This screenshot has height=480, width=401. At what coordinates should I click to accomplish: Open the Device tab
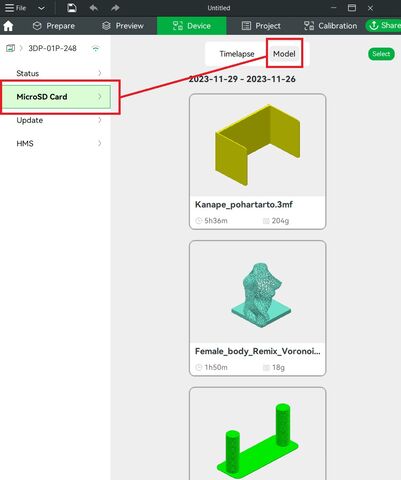192,26
